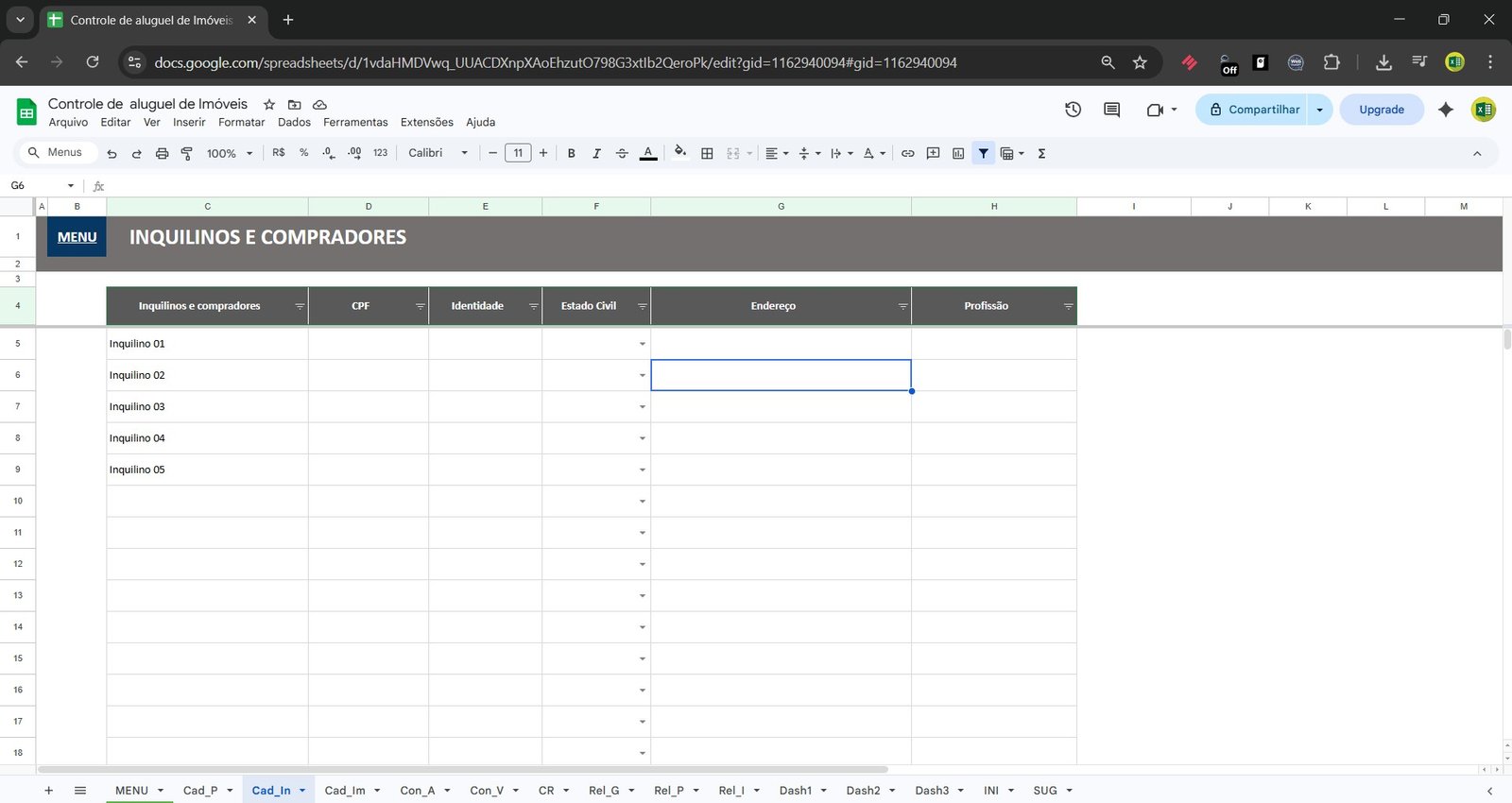1512x803 pixels.
Task: Click the insert link icon
Action: [x=907, y=153]
